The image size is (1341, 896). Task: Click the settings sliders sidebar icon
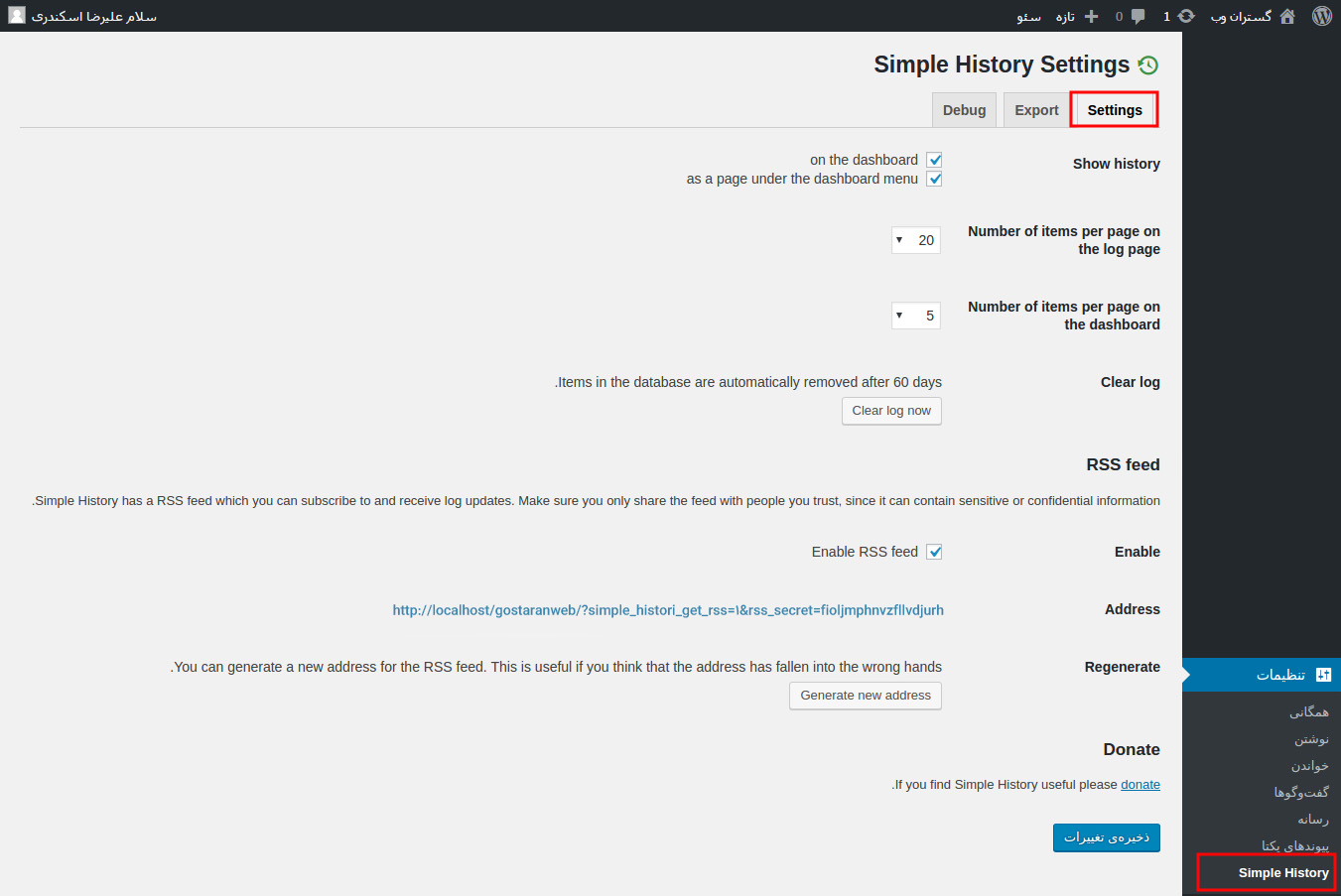tap(1323, 675)
